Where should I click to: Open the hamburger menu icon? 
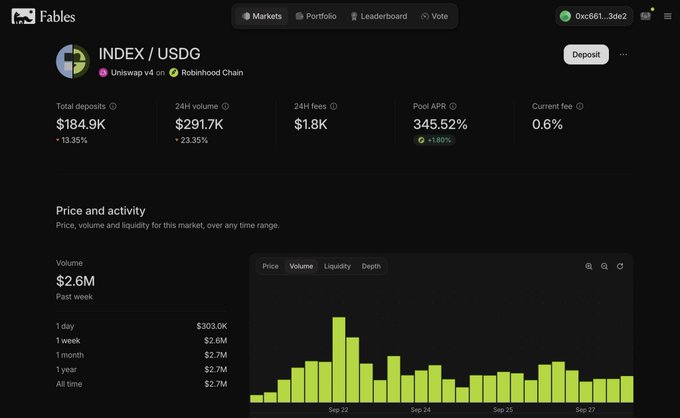(x=667, y=16)
